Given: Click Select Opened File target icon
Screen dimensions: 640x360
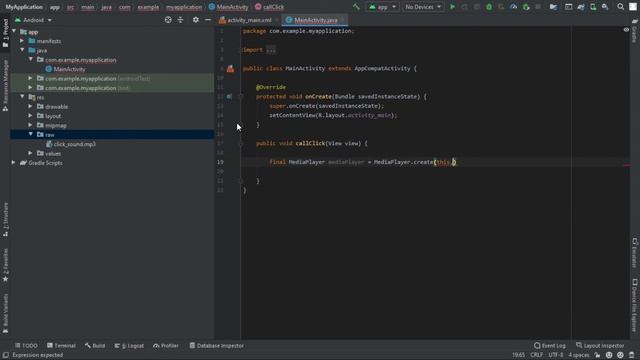Looking at the screenshot, I should [168, 20].
